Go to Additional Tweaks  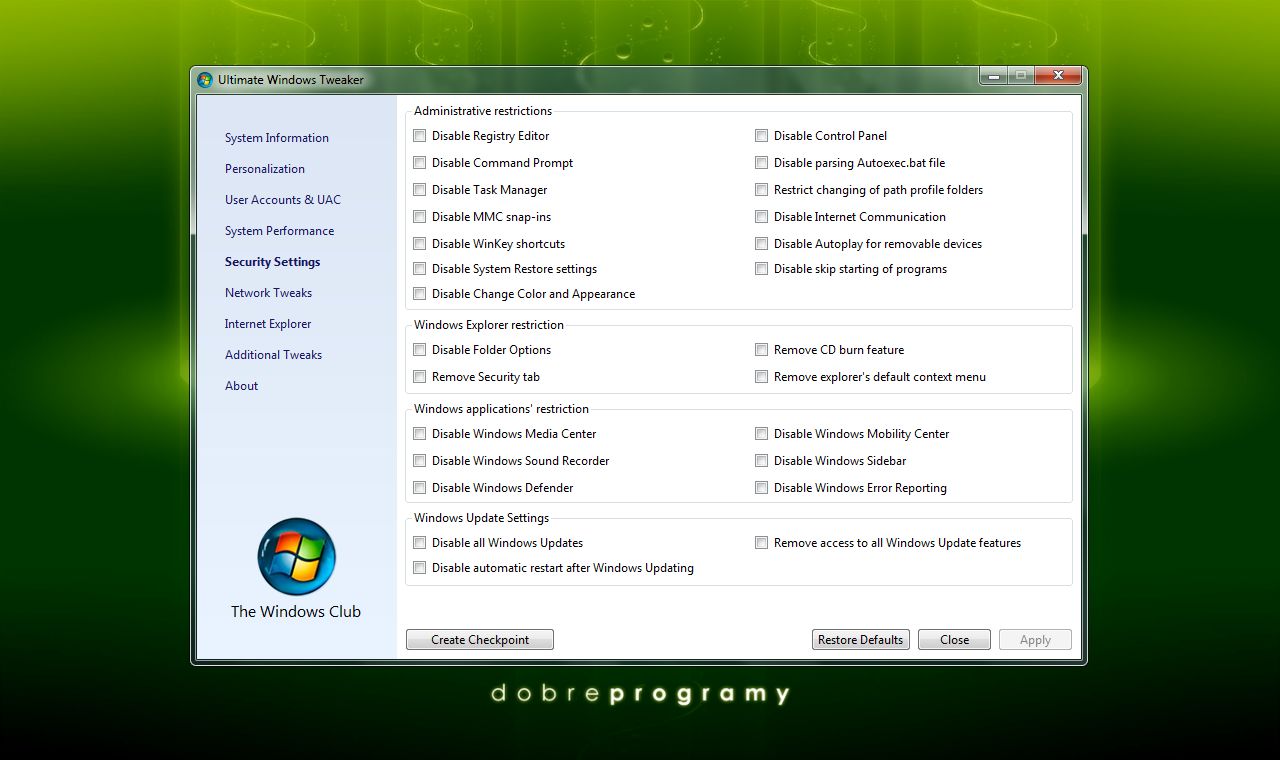[274, 355]
